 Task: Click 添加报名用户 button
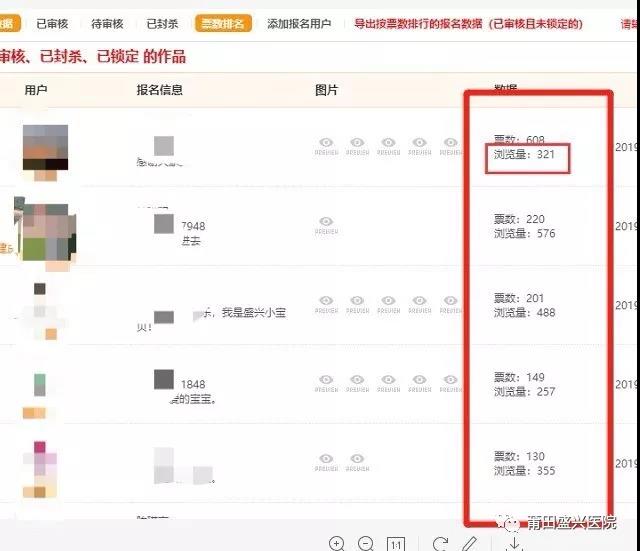click(x=298, y=23)
